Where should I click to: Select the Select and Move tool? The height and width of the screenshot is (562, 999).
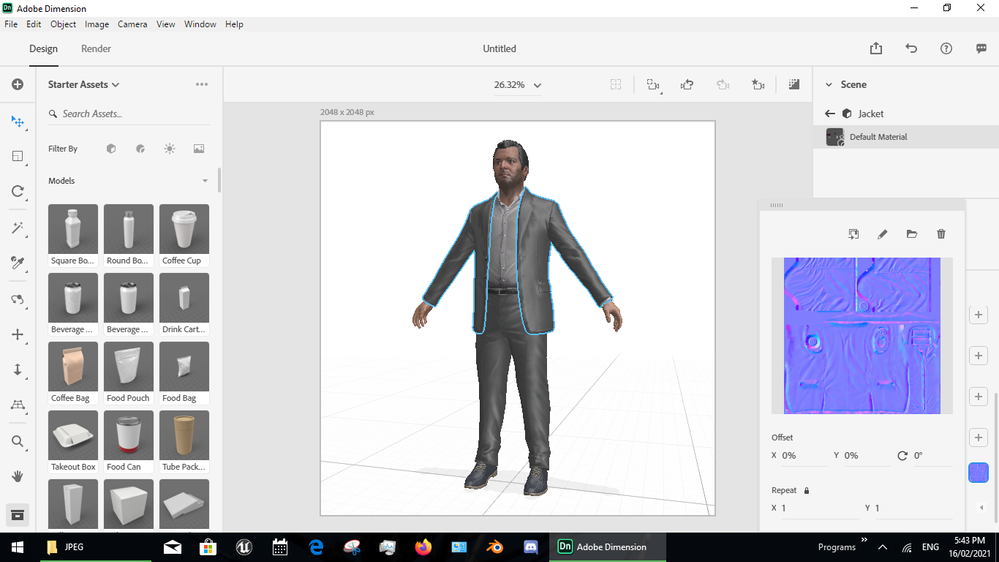[x=17, y=122]
